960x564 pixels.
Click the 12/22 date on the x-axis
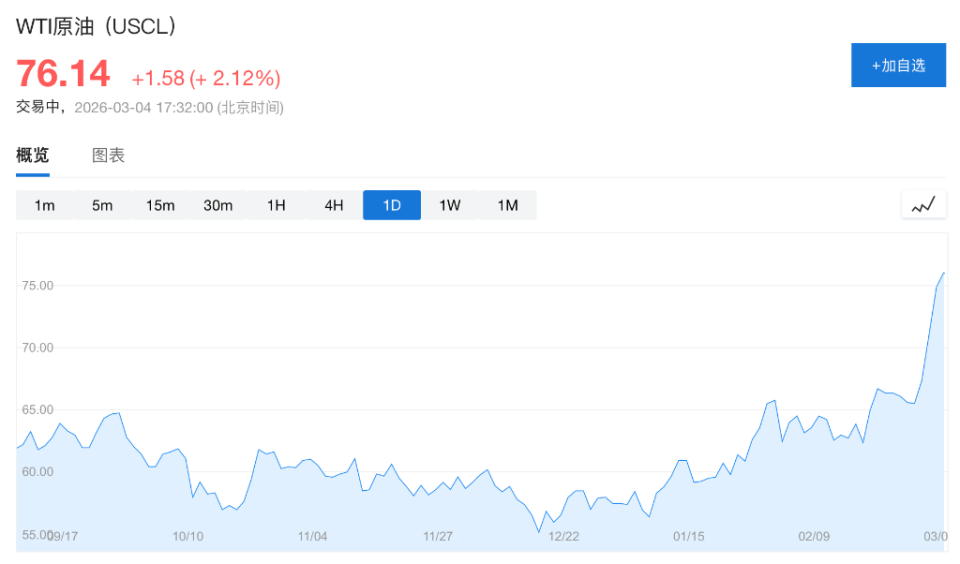[x=564, y=536]
